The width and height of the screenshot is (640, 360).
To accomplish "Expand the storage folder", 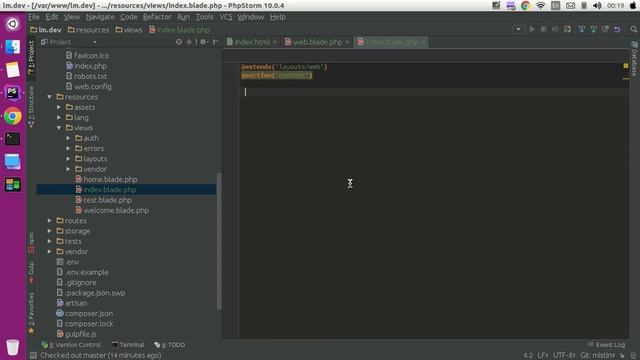I will coord(49,231).
